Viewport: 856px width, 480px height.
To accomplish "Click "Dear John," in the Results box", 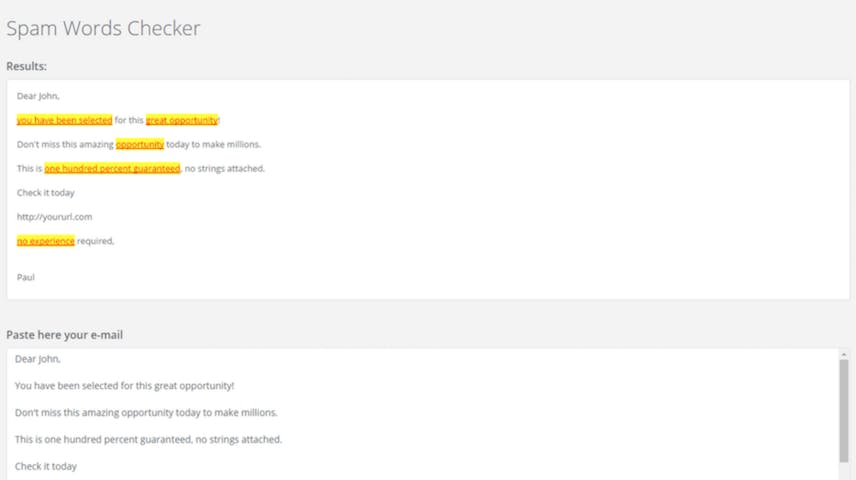I will pos(38,96).
